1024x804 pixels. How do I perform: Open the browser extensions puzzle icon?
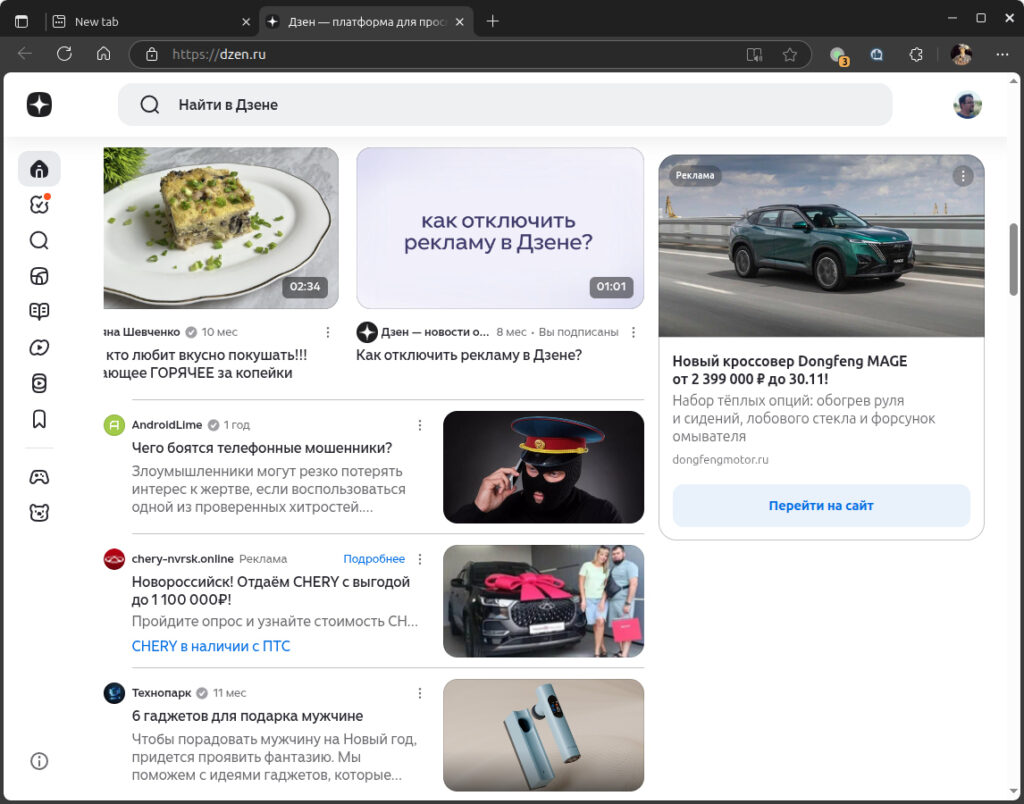[x=915, y=54]
